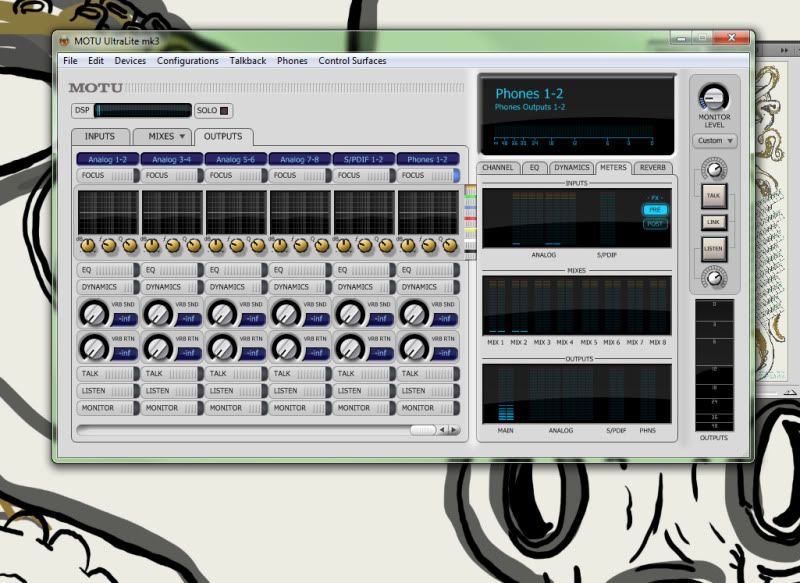Open the EQ tab in the right panel
Image resolution: width=800 pixels, height=583 pixels.
tap(534, 168)
